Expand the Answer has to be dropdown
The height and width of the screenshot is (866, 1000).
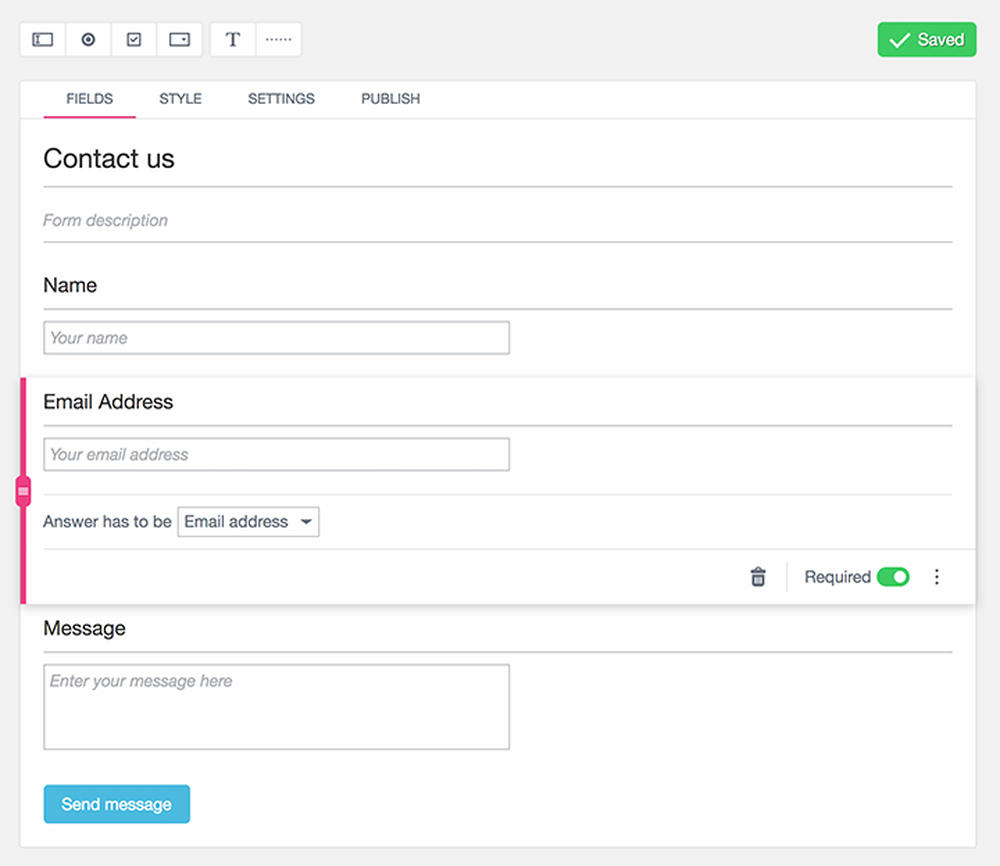(x=248, y=522)
